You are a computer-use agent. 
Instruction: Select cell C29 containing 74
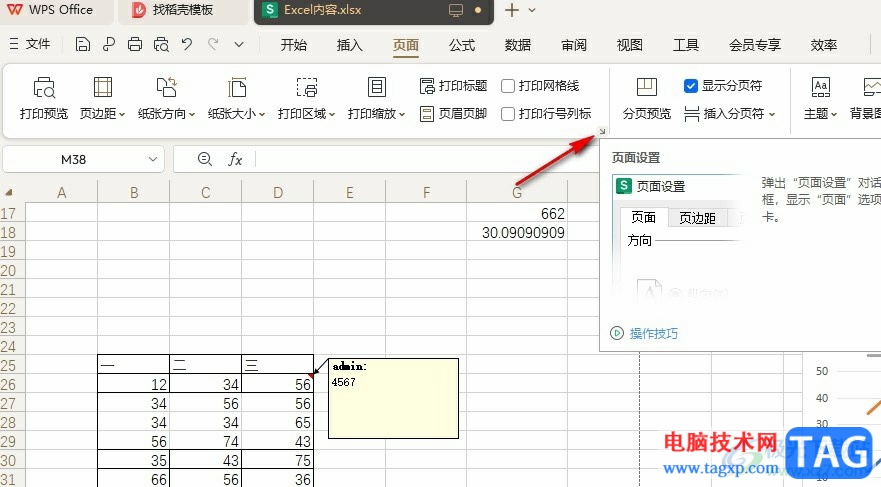[x=206, y=442]
